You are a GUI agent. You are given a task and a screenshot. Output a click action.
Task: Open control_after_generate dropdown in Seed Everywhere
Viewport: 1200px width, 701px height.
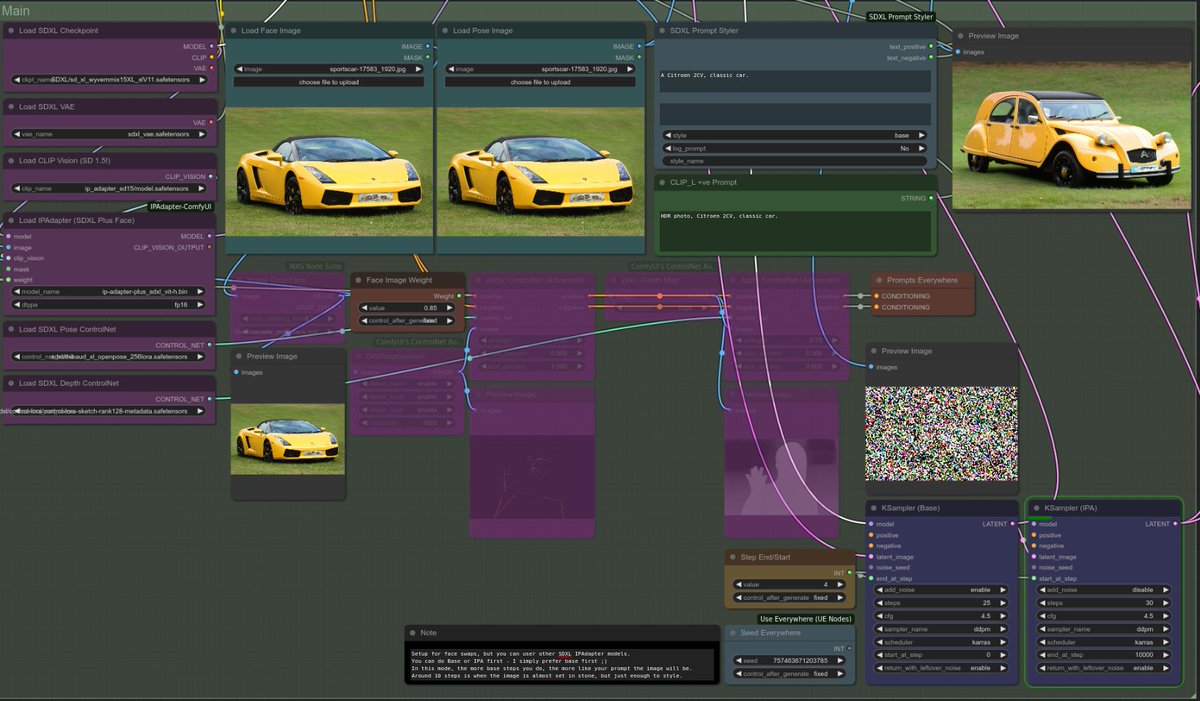point(791,674)
